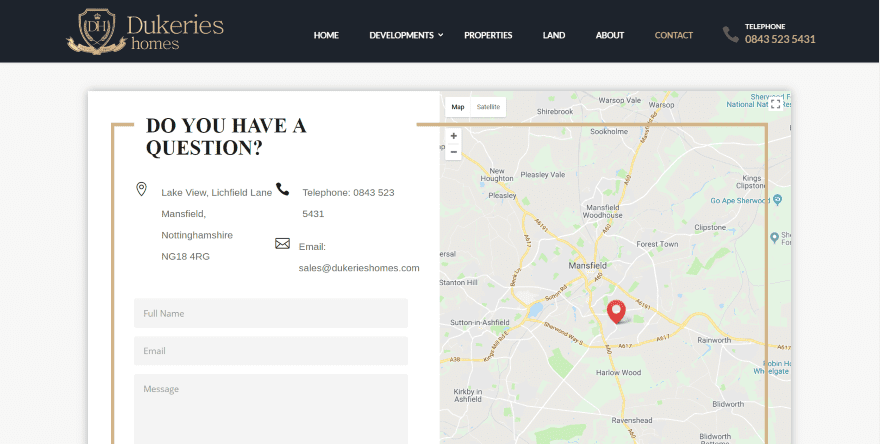This screenshot has width=880, height=444.
Task: Click the envelope icon beside Email
Action: pyautogui.click(x=282, y=243)
